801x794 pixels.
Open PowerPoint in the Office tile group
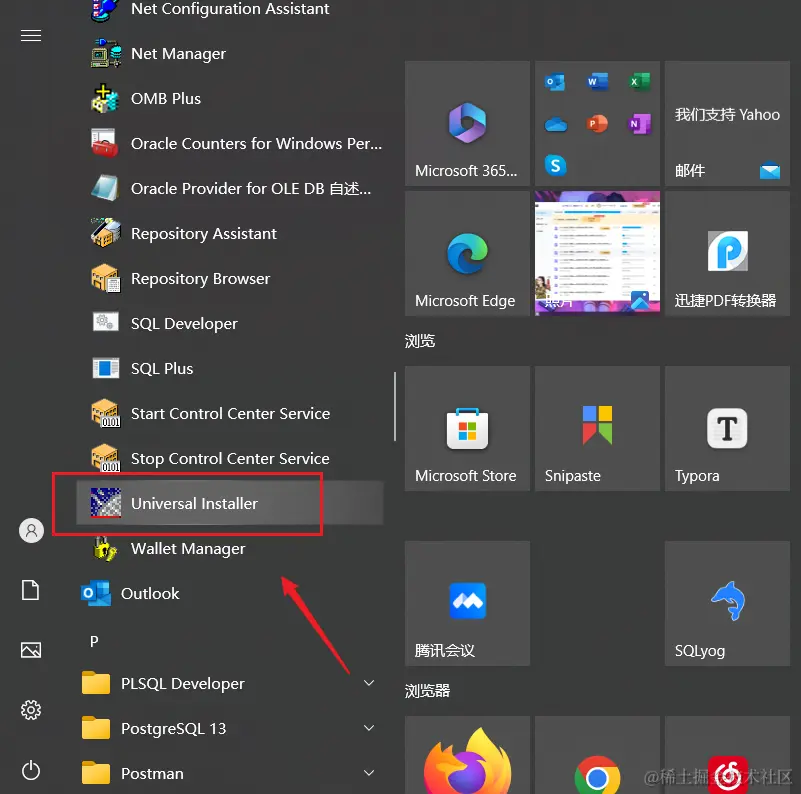pos(597,124)
